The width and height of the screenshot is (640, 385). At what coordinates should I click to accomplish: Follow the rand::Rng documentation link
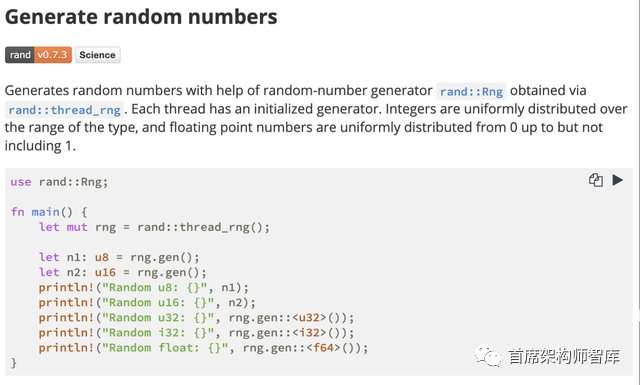tap(471, 91)
